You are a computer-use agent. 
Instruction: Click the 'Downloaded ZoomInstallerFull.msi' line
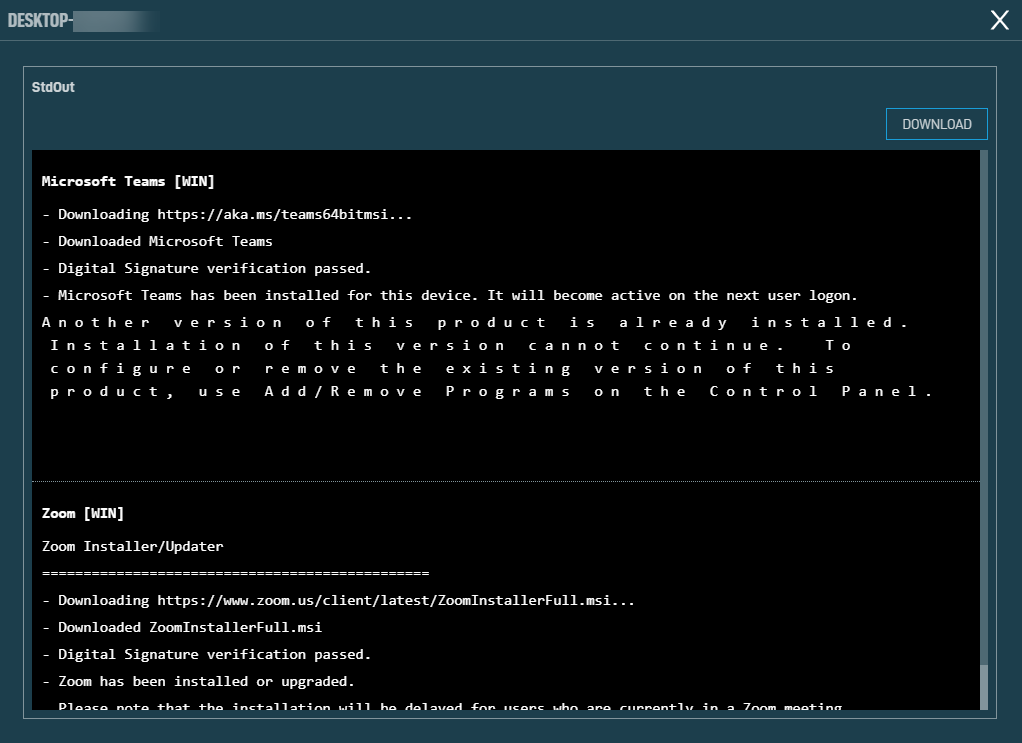pyautogui.click(x=182, y=627)
